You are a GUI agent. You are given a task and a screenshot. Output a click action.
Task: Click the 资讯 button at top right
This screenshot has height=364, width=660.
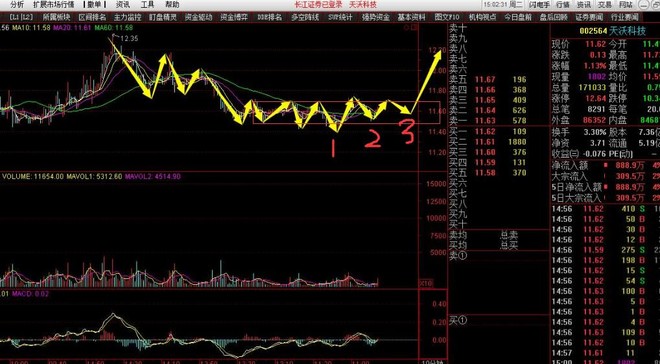pos(584,5)
